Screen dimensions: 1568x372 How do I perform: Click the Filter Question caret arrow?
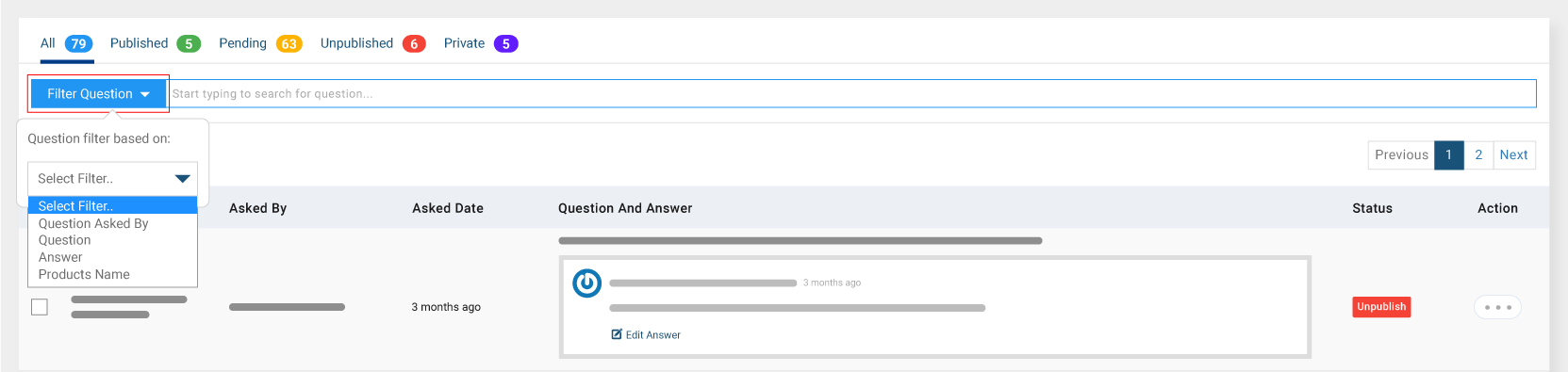click(145, 94)
